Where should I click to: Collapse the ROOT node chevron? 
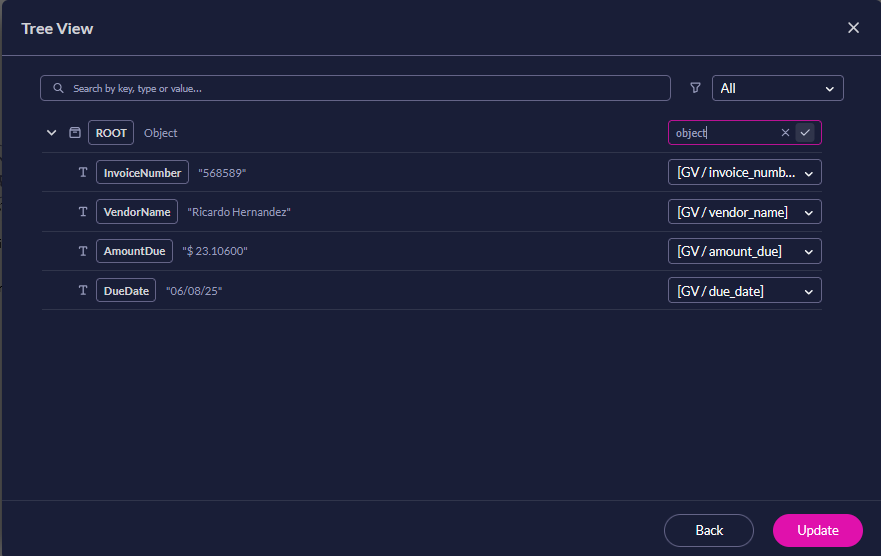(x=52, y=133)
